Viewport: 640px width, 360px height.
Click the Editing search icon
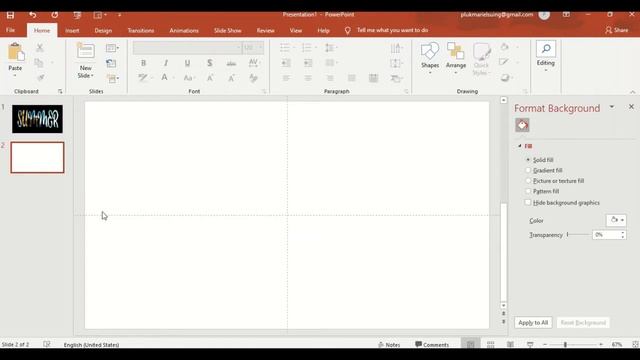[546, 49]
